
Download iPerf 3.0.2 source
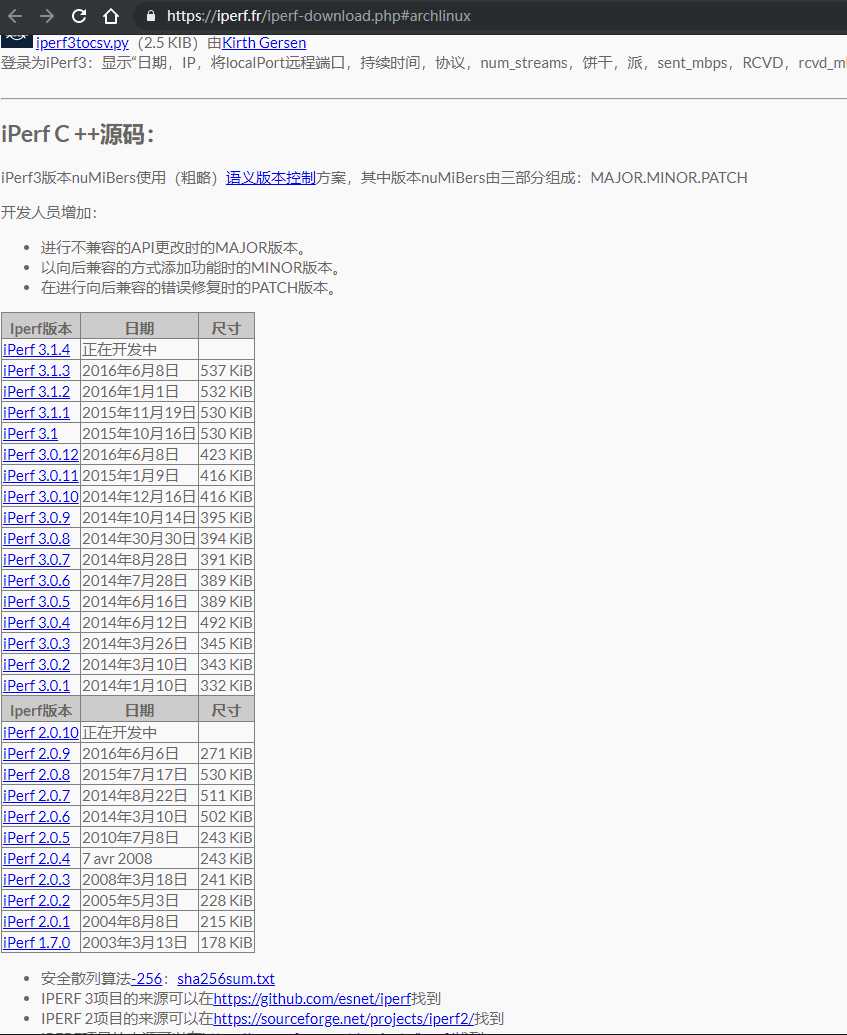pyautogui.click(x=36, y=665)
